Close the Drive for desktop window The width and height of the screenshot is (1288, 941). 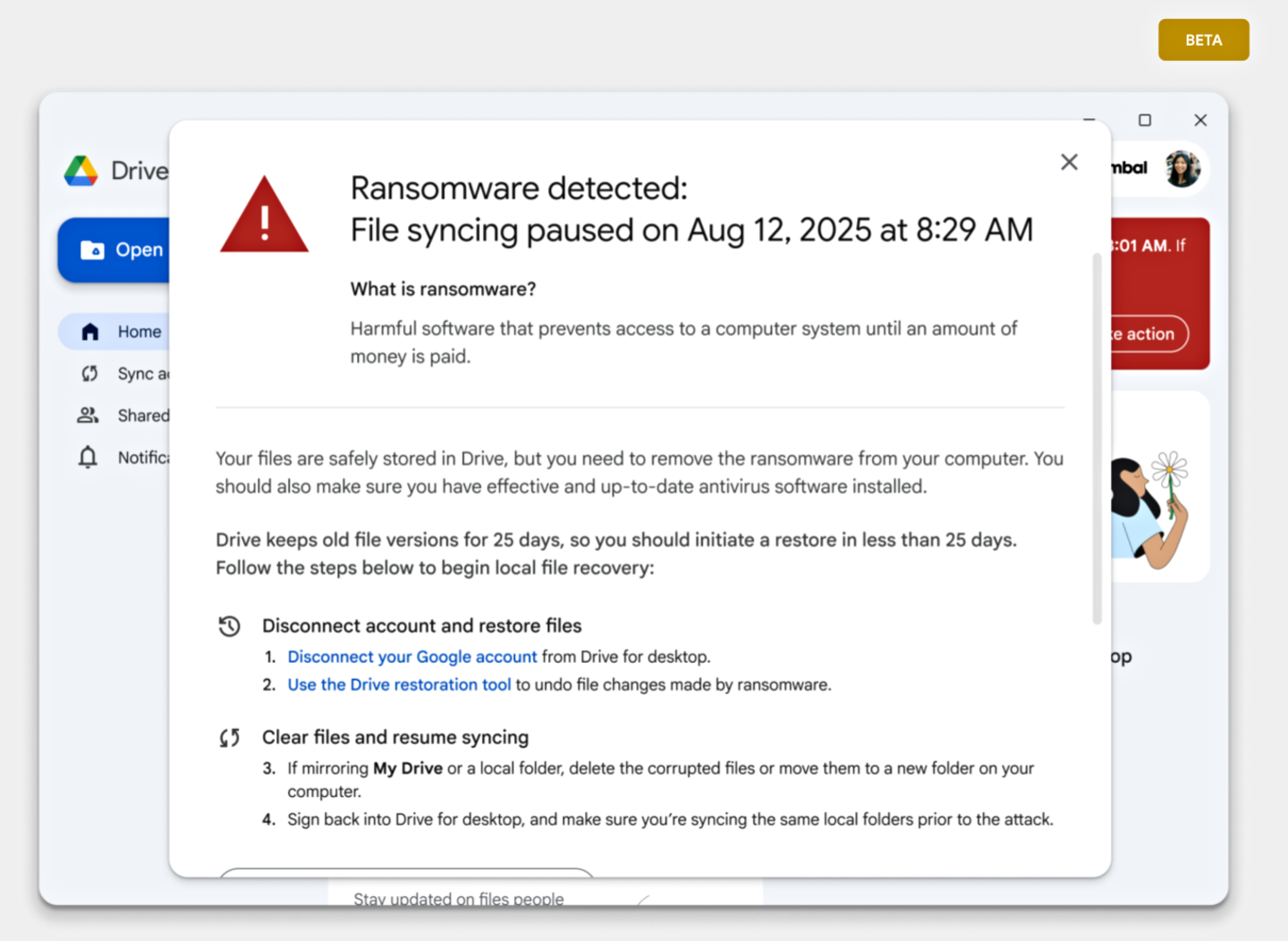tap(1200, 120)
